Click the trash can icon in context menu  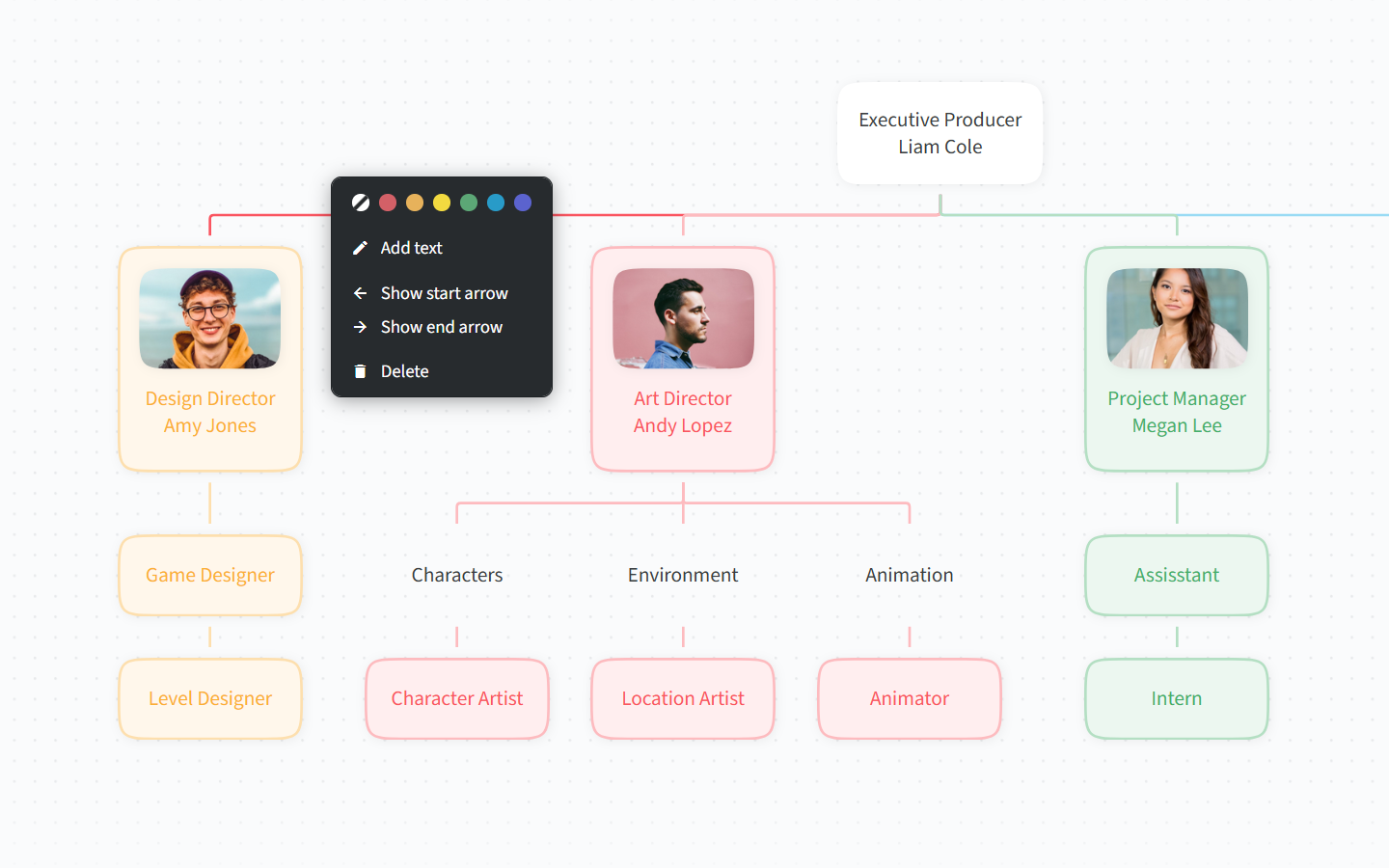point(360,371)
